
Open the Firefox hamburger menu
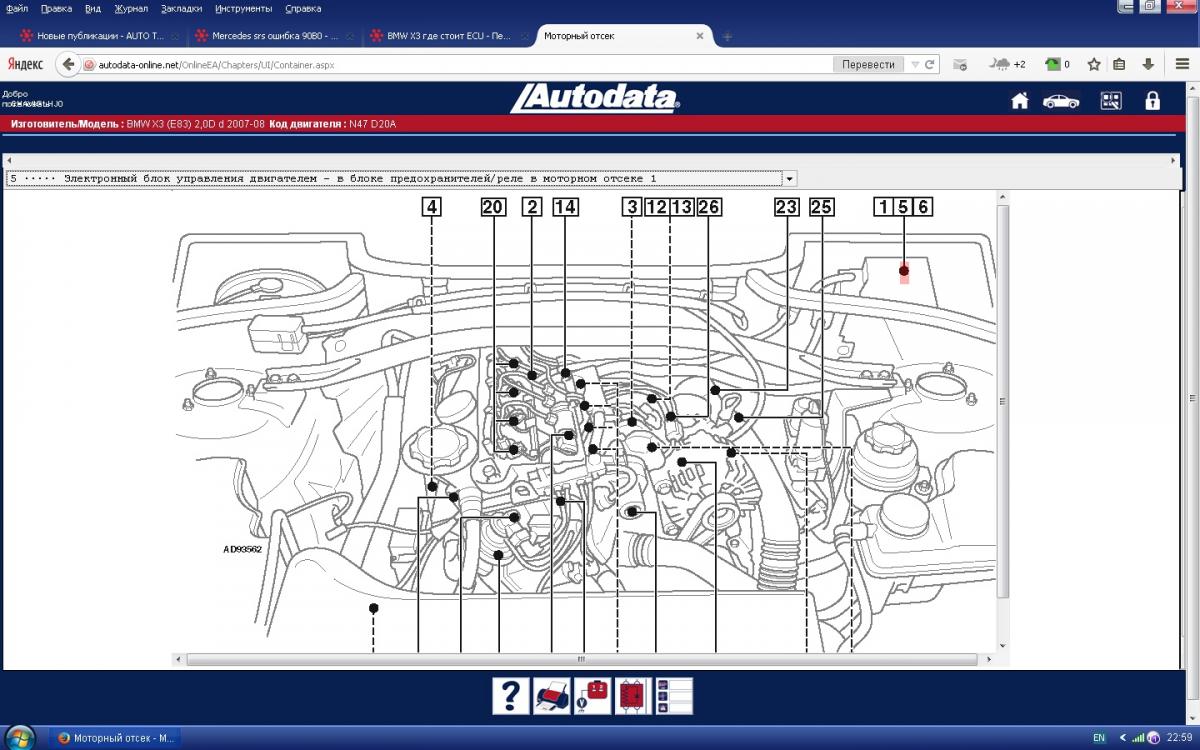1183,64
